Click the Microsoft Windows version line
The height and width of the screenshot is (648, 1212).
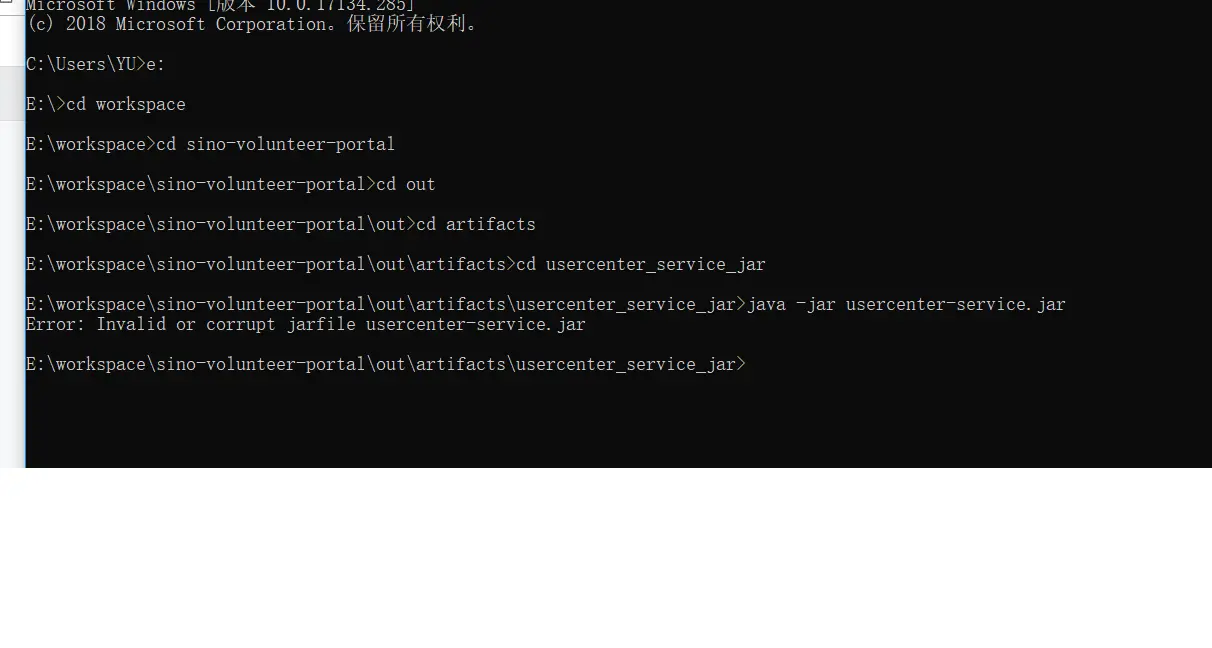coord(220,5)
